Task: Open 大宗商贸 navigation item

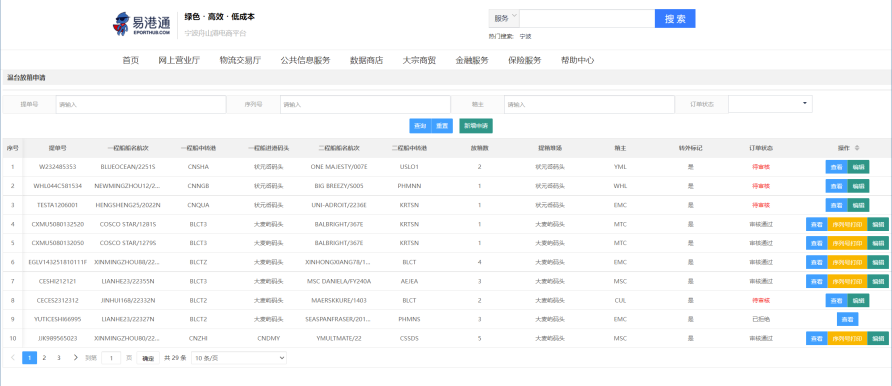Action: click(x=419, y=60)
